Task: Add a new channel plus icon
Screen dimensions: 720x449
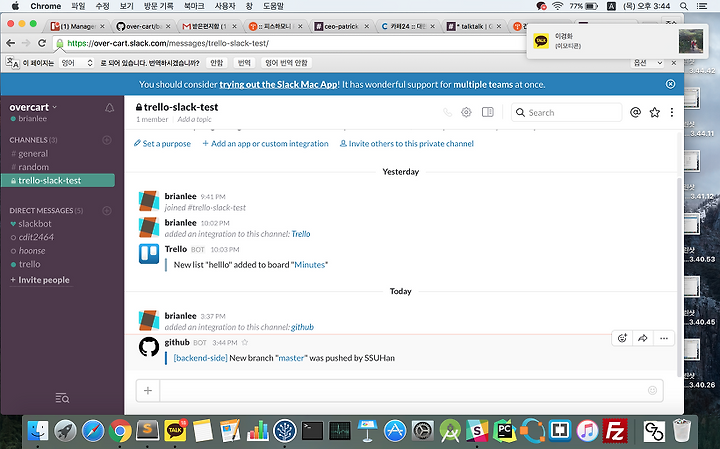Action: (107, 140)
